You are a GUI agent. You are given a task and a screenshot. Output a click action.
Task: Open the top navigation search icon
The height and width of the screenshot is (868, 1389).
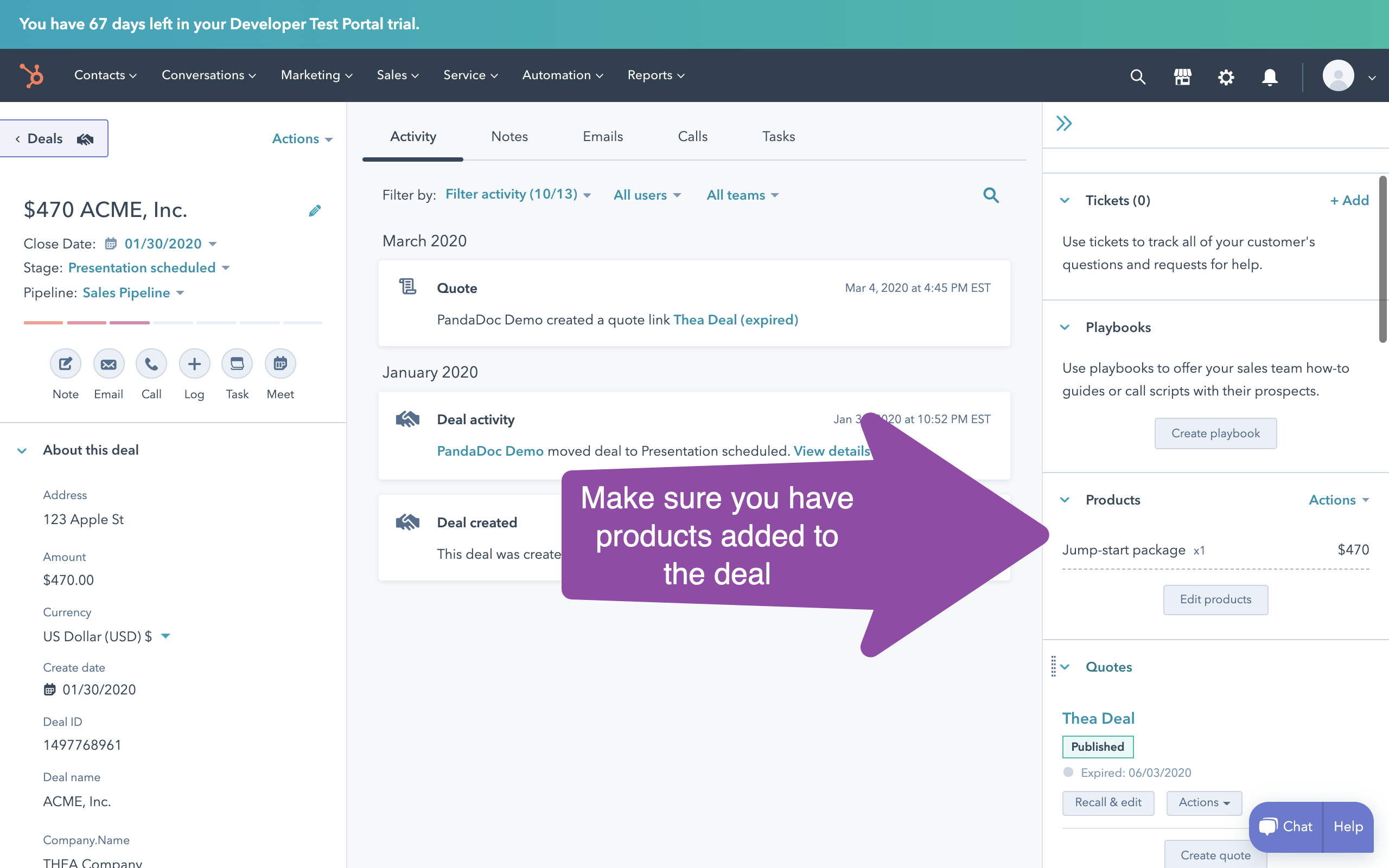coord(1138,76)
